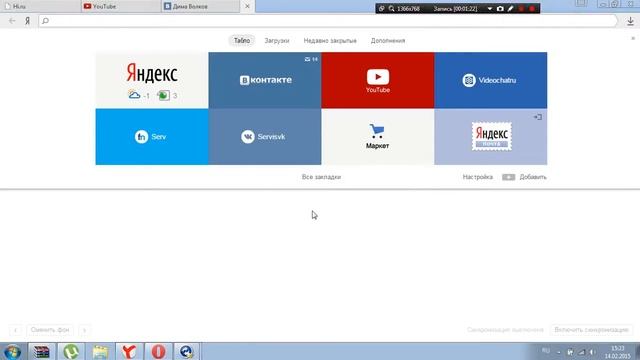Select the Дима Волков browser tab

tap(200, 7)
